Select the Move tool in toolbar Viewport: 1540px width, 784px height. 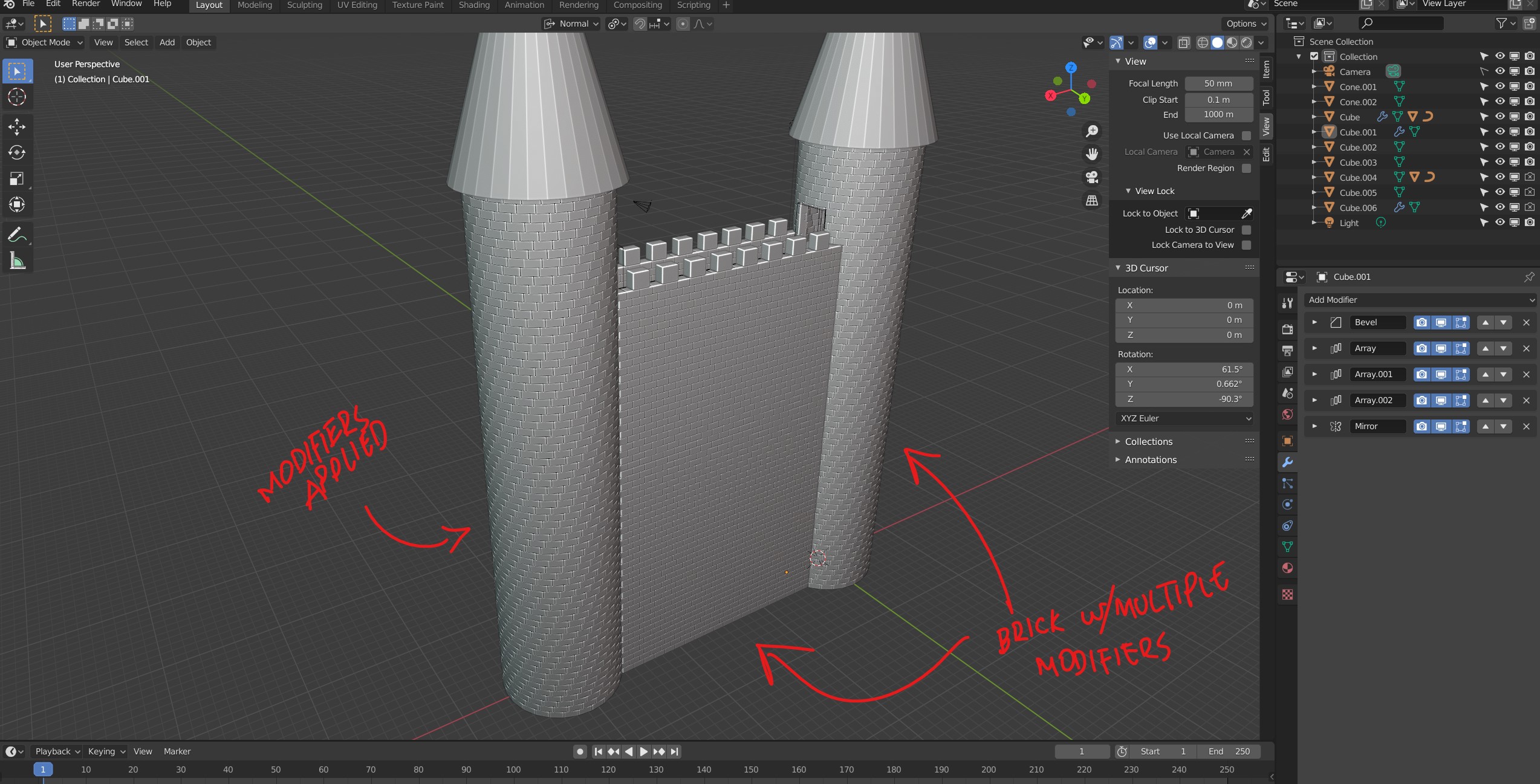point(17,126)
